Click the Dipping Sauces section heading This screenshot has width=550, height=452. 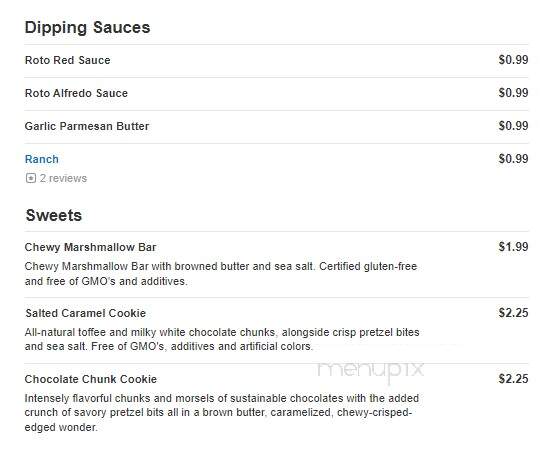(87, 28)
